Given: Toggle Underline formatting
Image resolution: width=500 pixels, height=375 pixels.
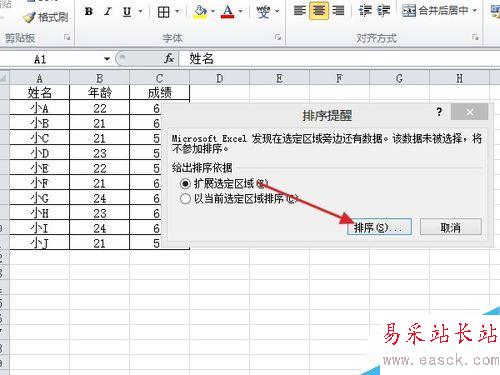Looking at the screenshot, I should (127, 12).
